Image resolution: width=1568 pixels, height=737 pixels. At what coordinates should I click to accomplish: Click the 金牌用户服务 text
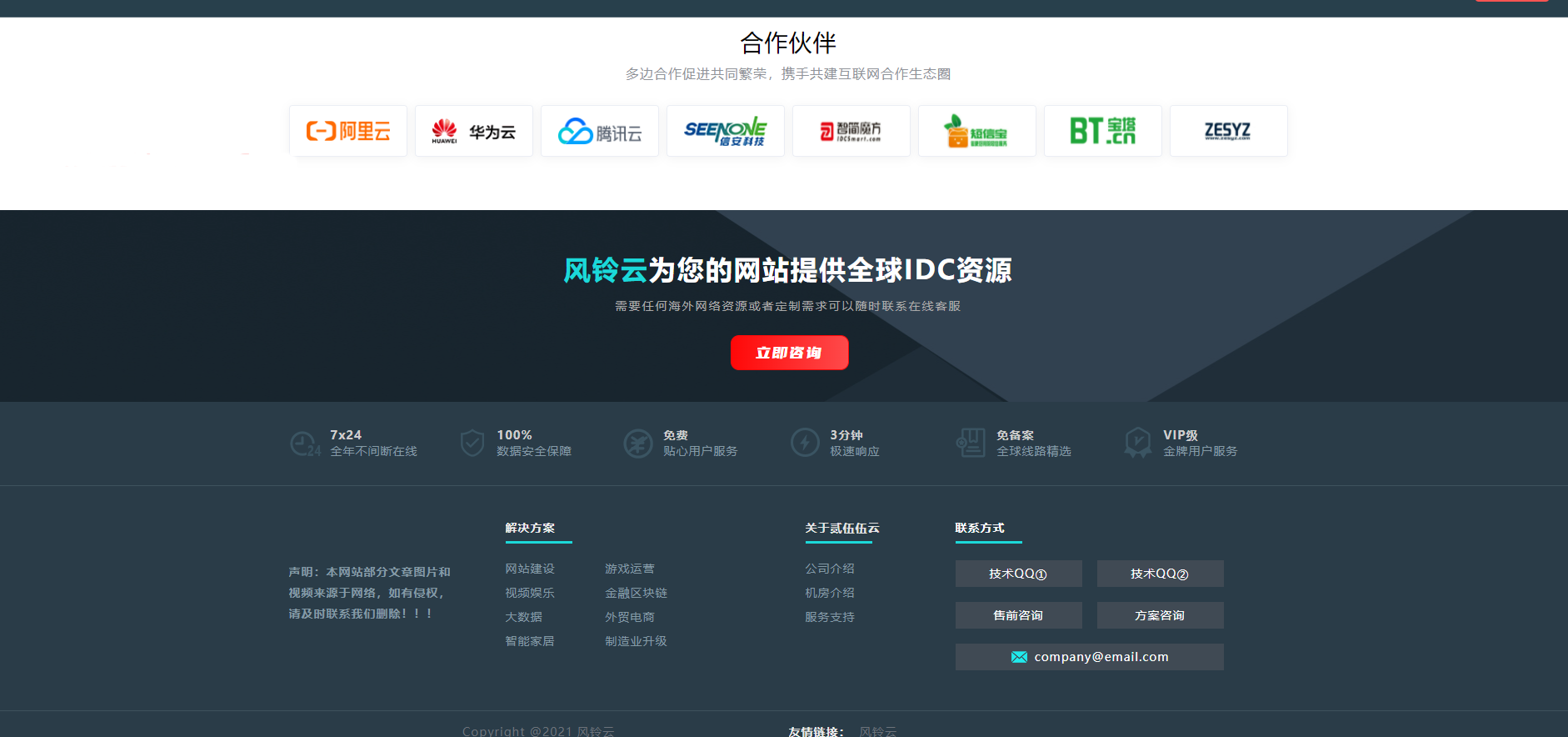coord(1201,451)
